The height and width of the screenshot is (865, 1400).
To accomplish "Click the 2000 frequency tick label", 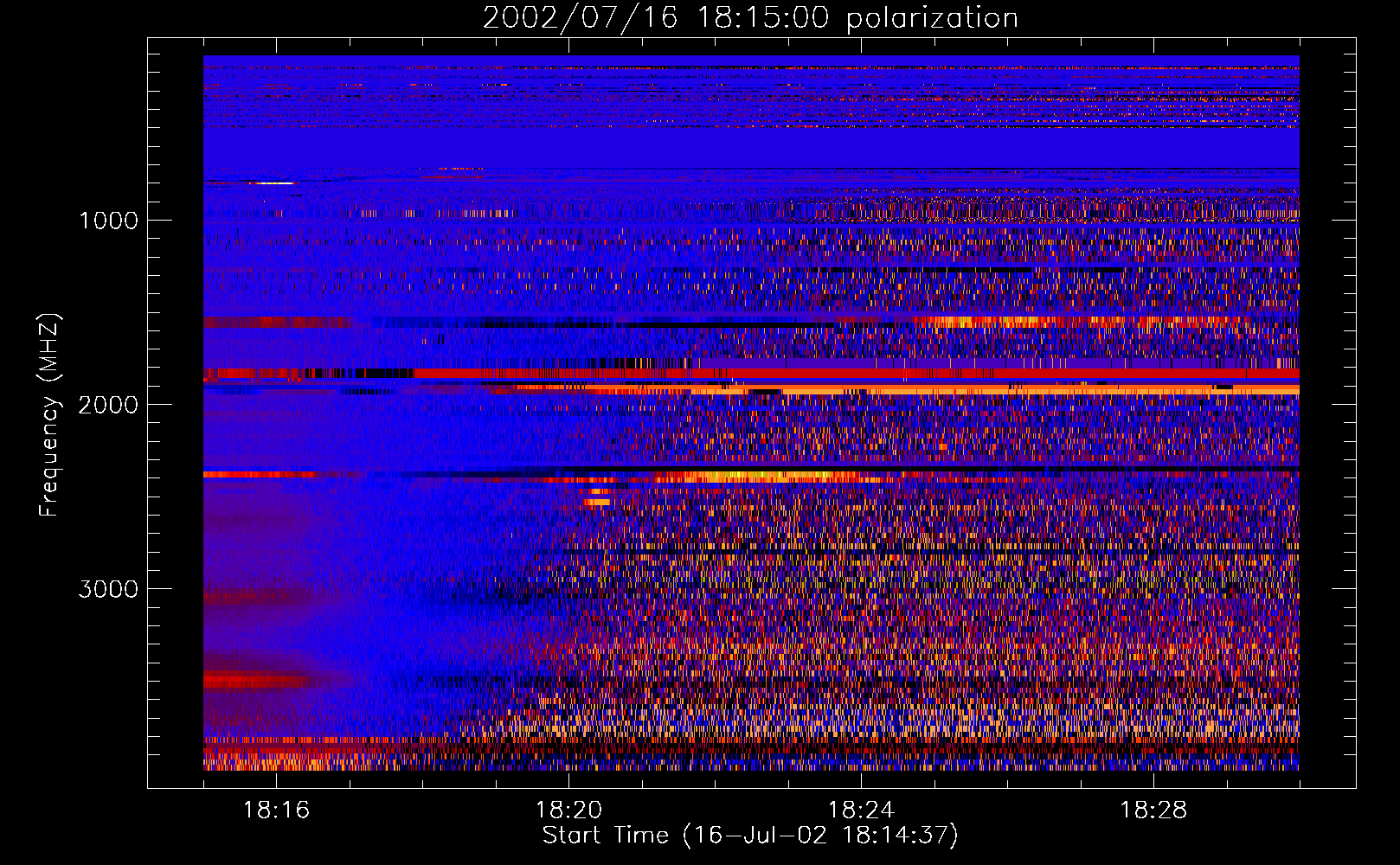I will point(108,405).
